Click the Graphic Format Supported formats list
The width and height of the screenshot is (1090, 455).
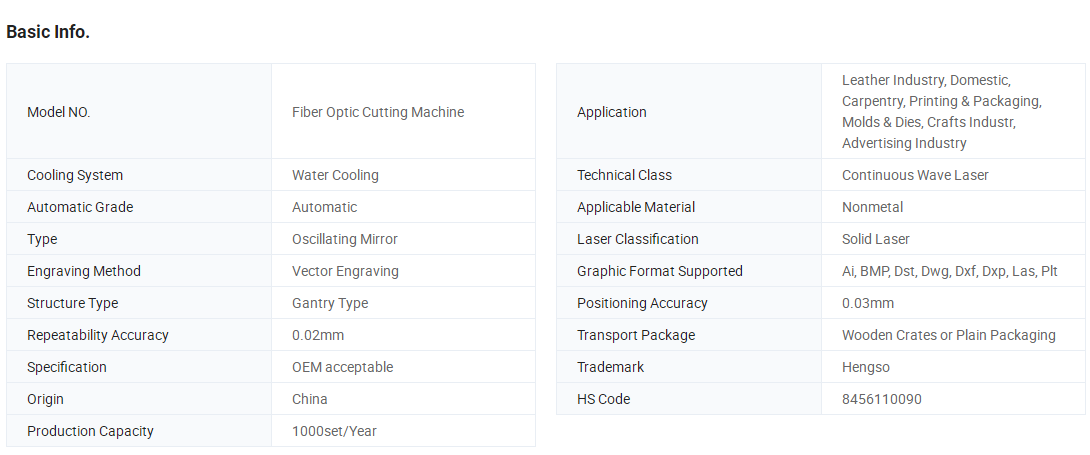pyautogui.click(x=950, y=271)
